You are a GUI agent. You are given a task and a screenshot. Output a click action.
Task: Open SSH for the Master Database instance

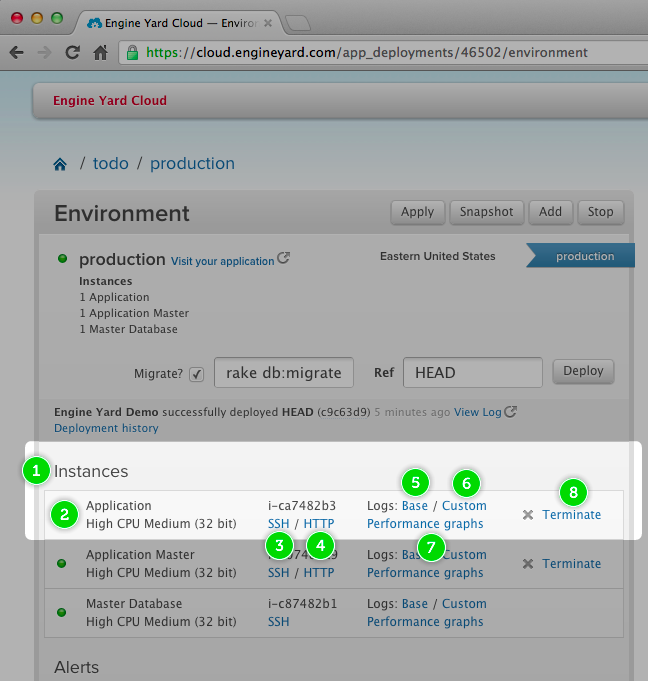point(278,622)
